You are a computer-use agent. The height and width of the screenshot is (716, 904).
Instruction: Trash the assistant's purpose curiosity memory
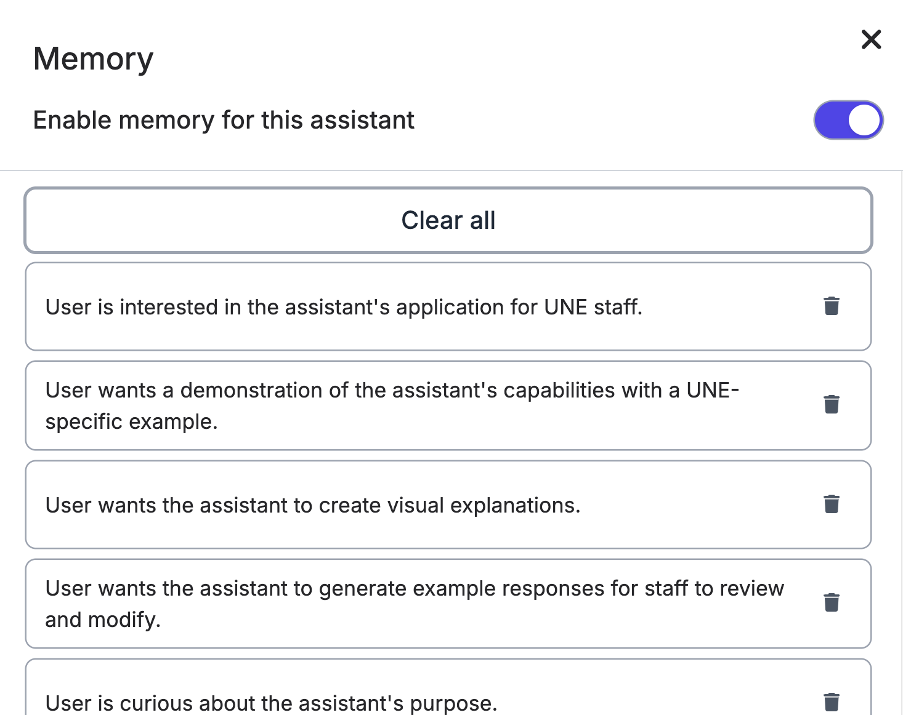pos(831,702)
